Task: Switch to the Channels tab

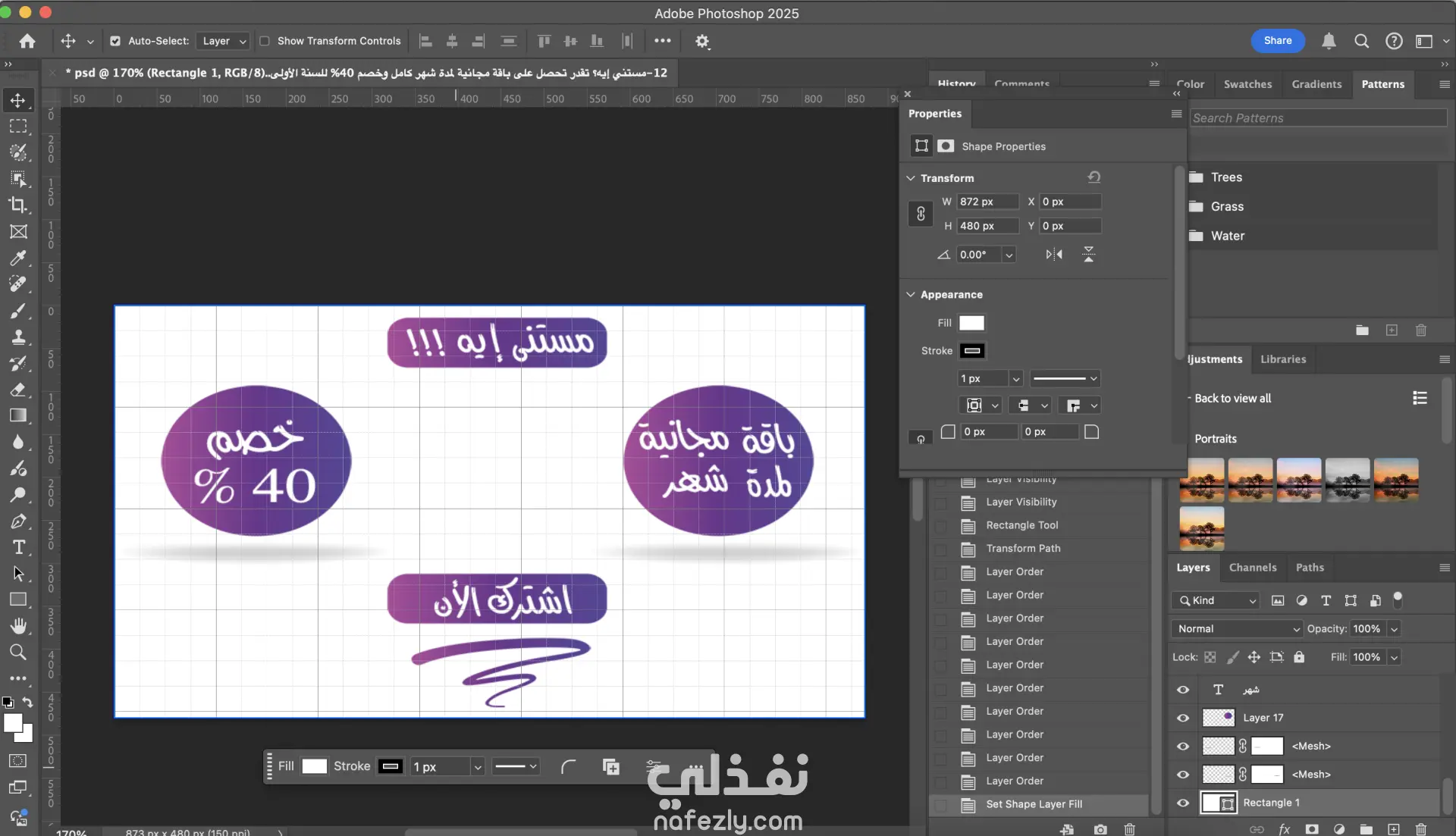Action: click(x=1253, y=567)
